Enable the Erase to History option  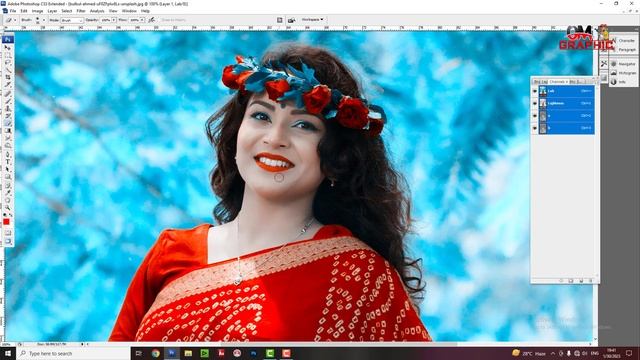click(x=174, y=20)
